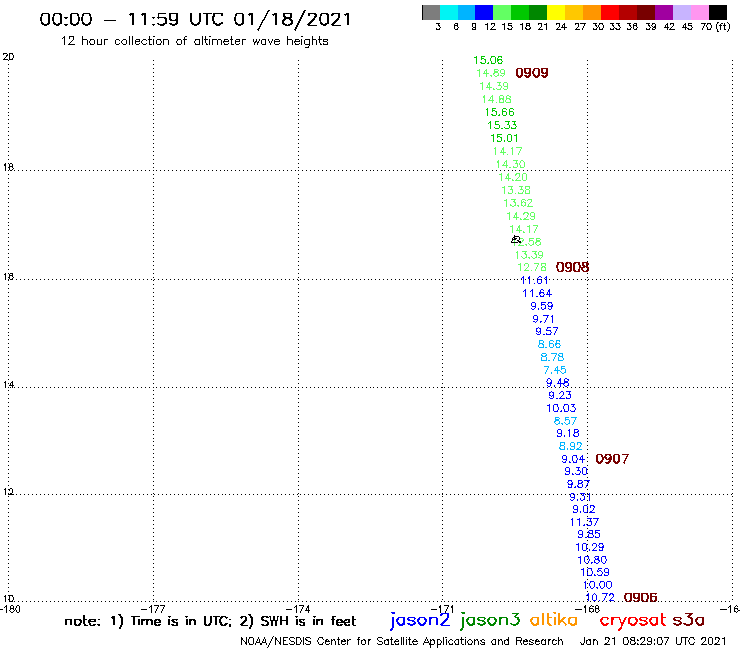
Task: Select the subtitle '12 hour collection of altimeter wave heights'
Action: tap(194, 41)
